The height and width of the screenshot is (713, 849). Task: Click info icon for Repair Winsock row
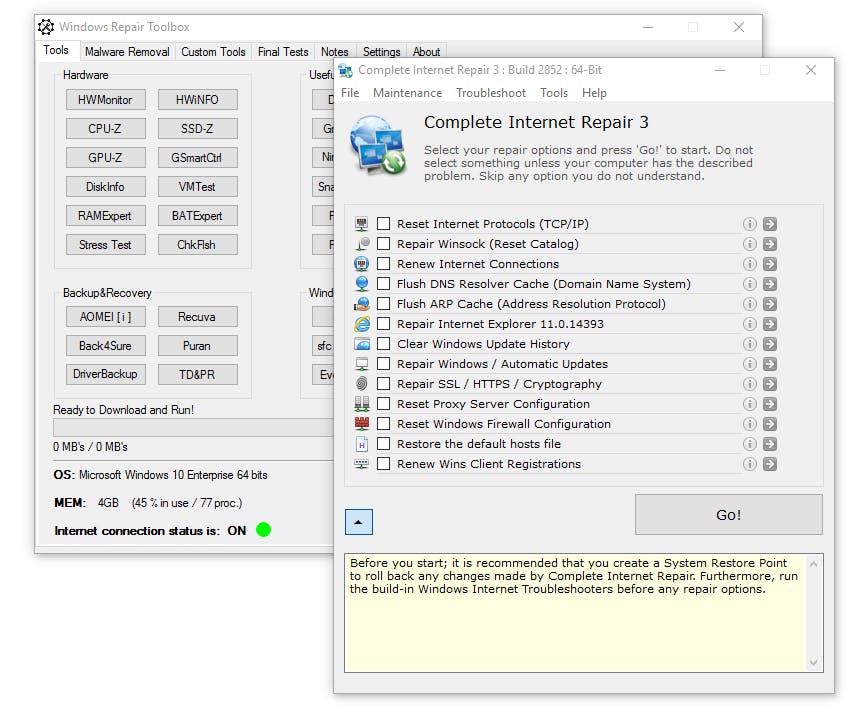749,244
